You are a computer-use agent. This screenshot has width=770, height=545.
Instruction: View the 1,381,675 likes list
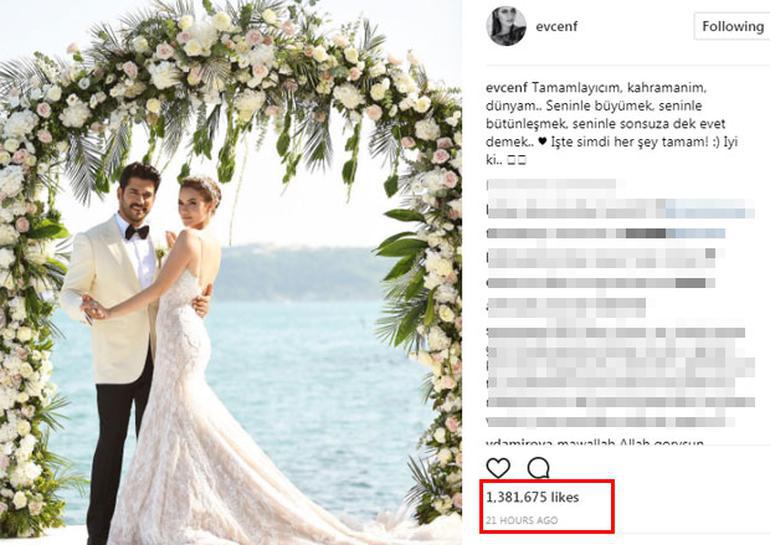point(532,497)
